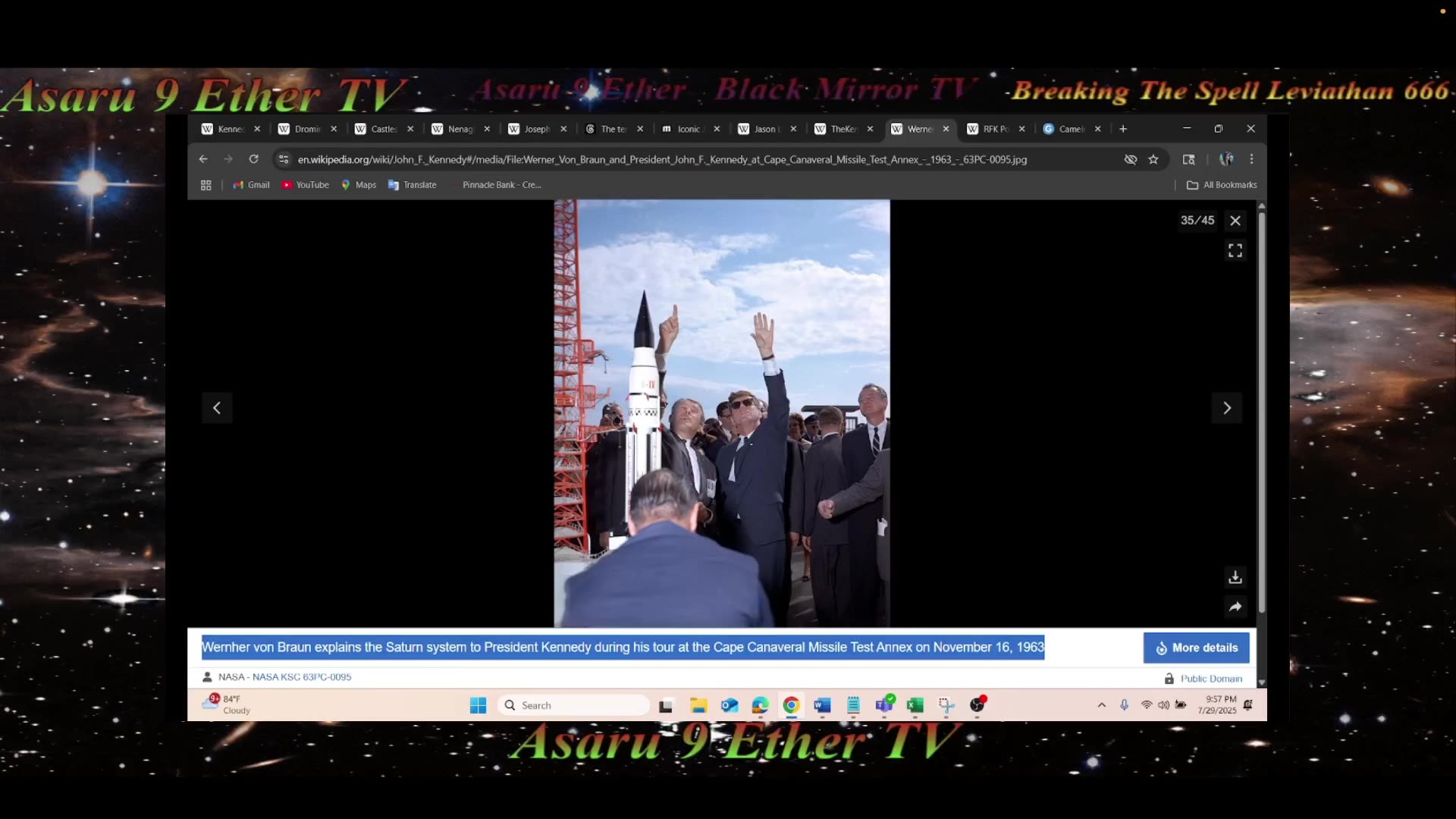Enter fullscreen media viewer mode
Screen dimensions: 1456x819
pyautogui.click(x=1235, y=250)
